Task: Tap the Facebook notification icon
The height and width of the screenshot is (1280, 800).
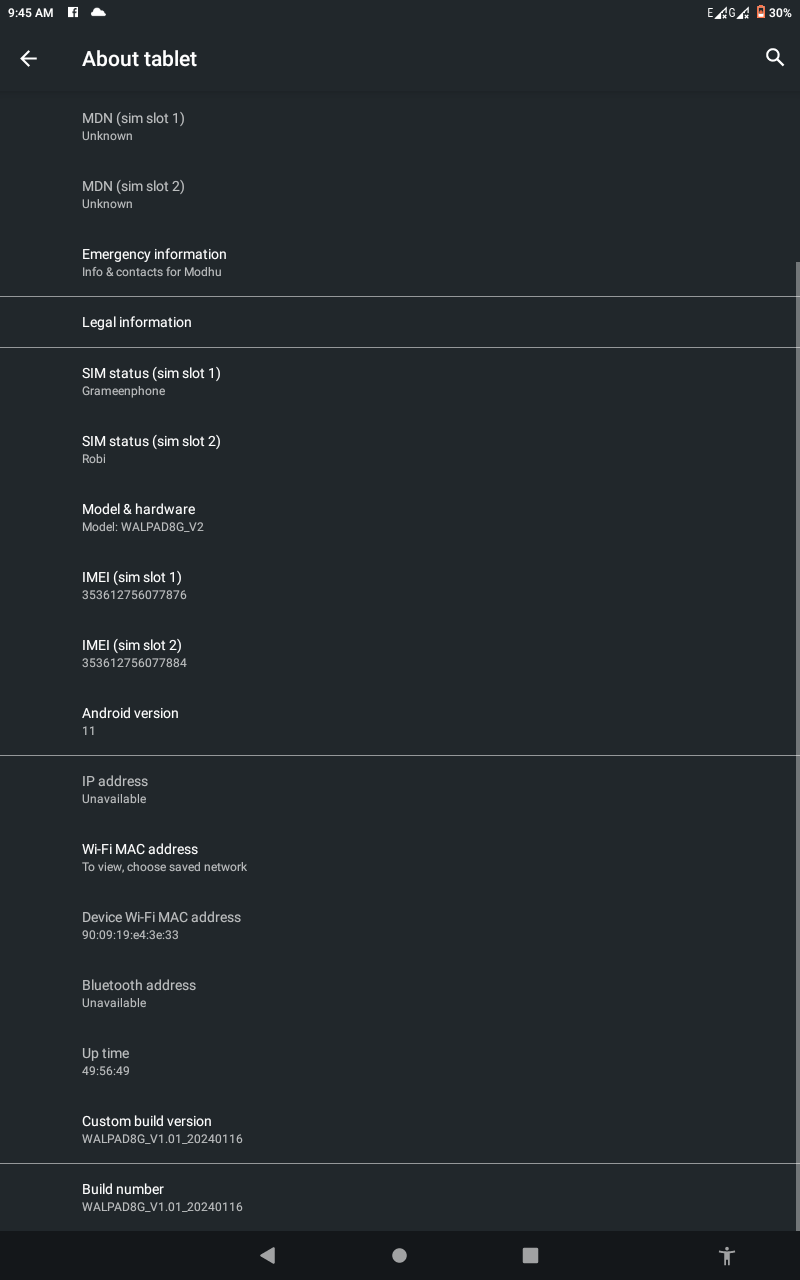Action: tap(74, 13)
